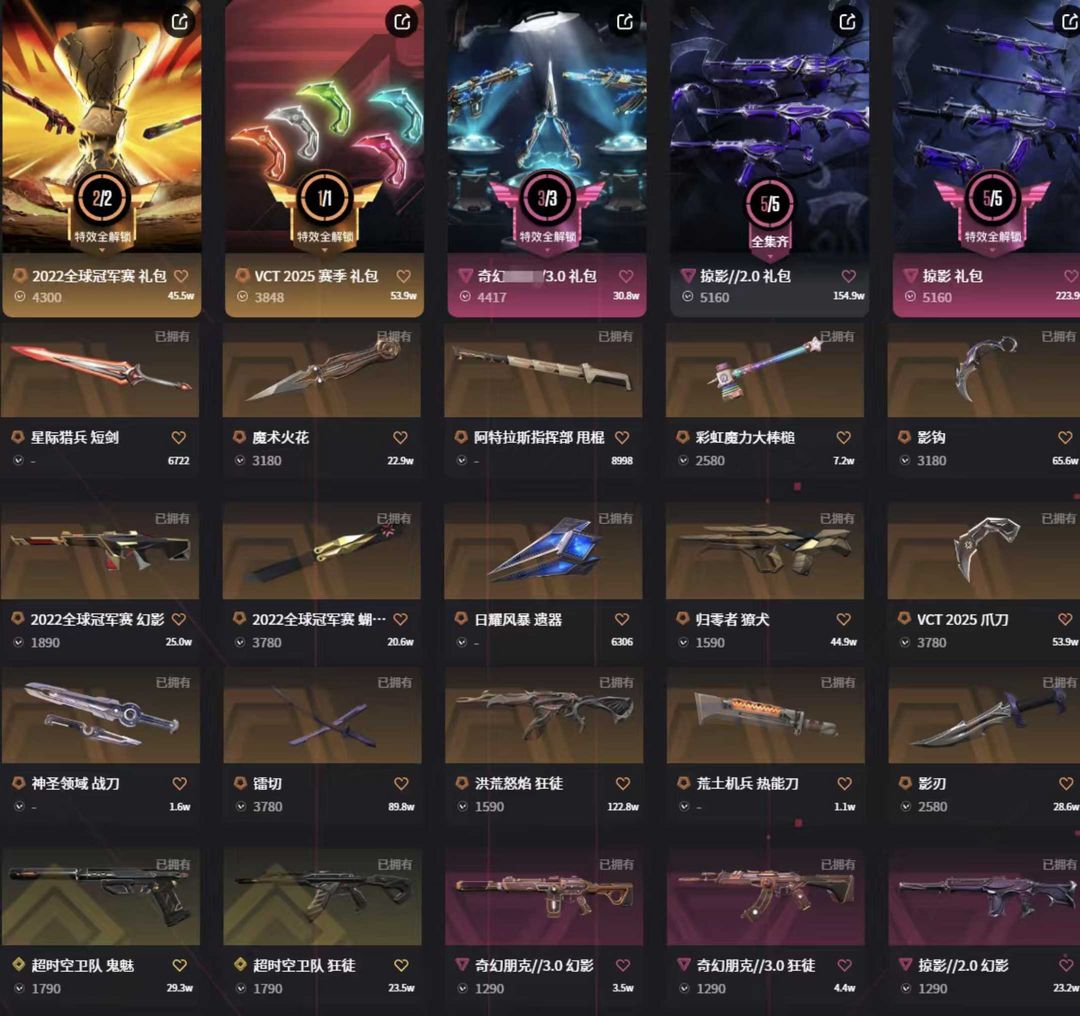Select the 日耀风暴 遗器 skin image

tap(543, 551)
